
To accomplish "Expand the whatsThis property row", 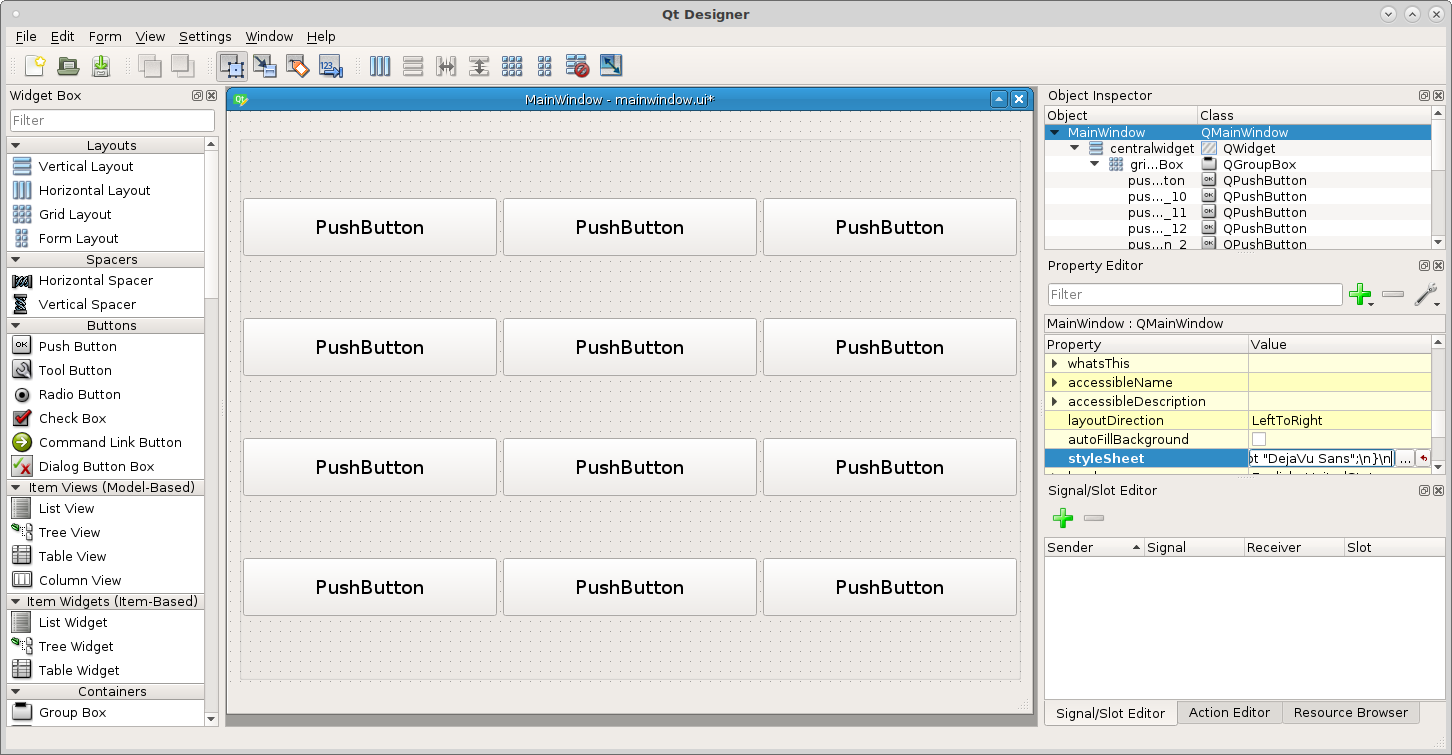I will [1054, 363].
